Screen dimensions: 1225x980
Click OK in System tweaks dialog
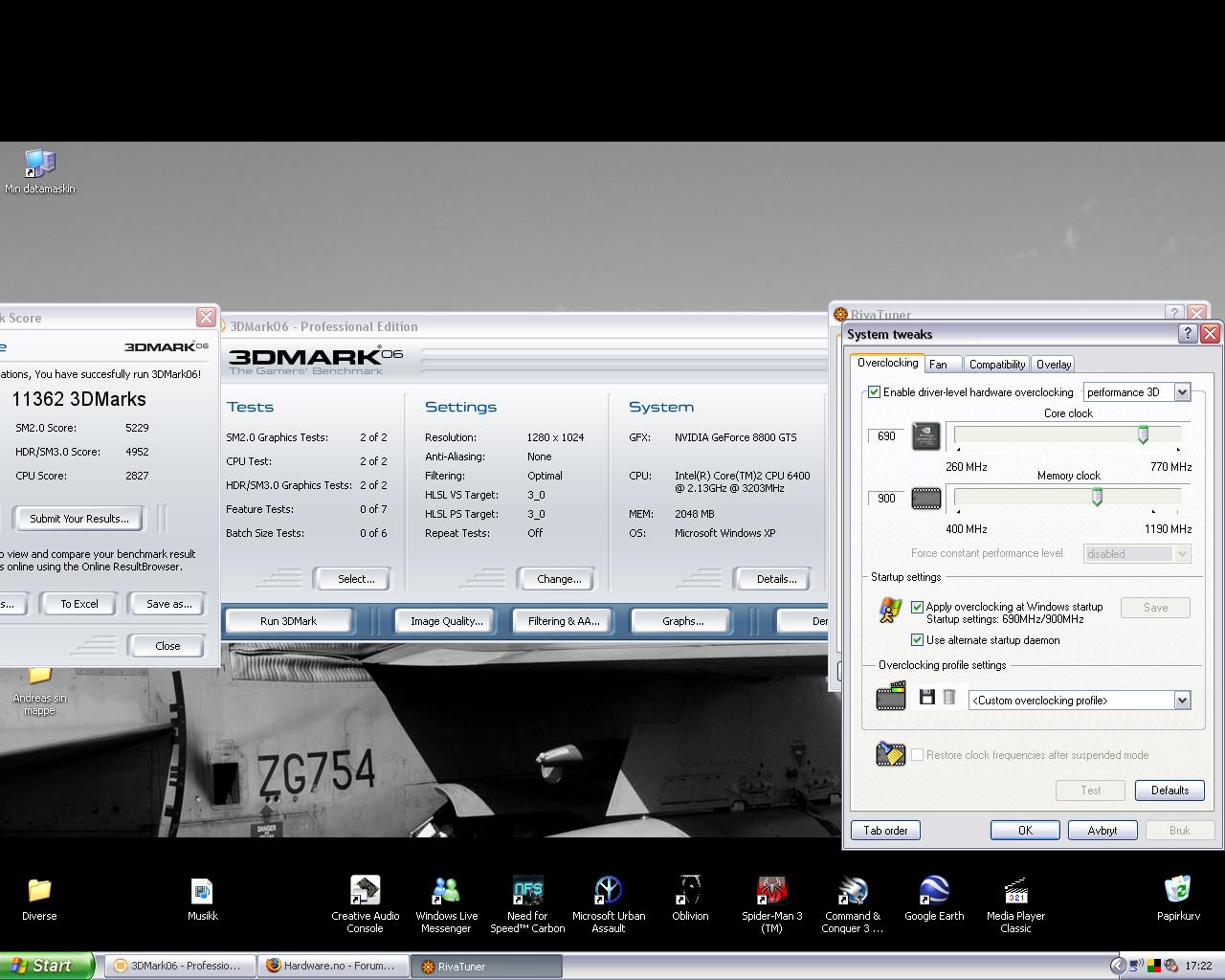(x=1025, y=831)
